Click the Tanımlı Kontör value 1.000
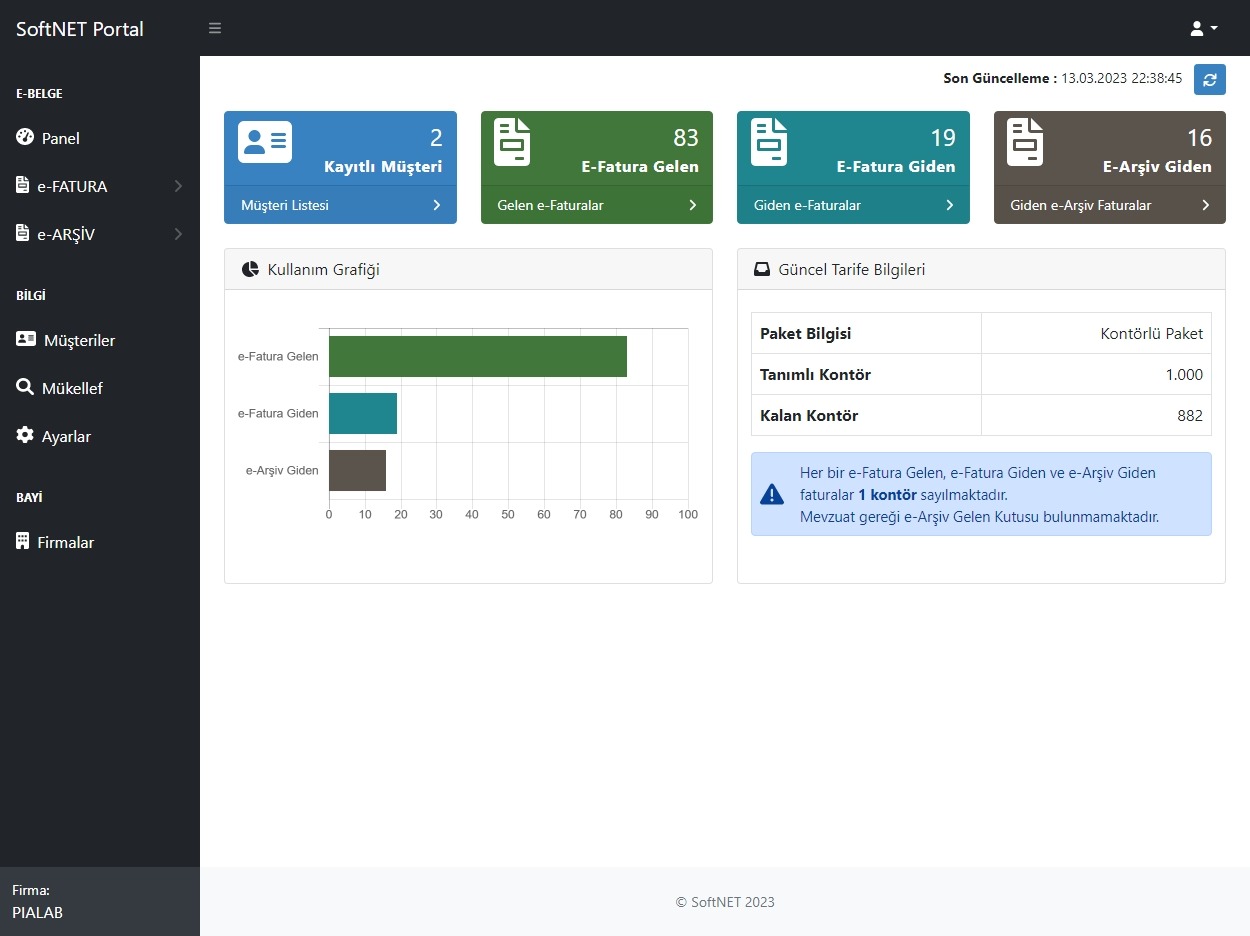1250x936 pixels. coord(1184,375)
